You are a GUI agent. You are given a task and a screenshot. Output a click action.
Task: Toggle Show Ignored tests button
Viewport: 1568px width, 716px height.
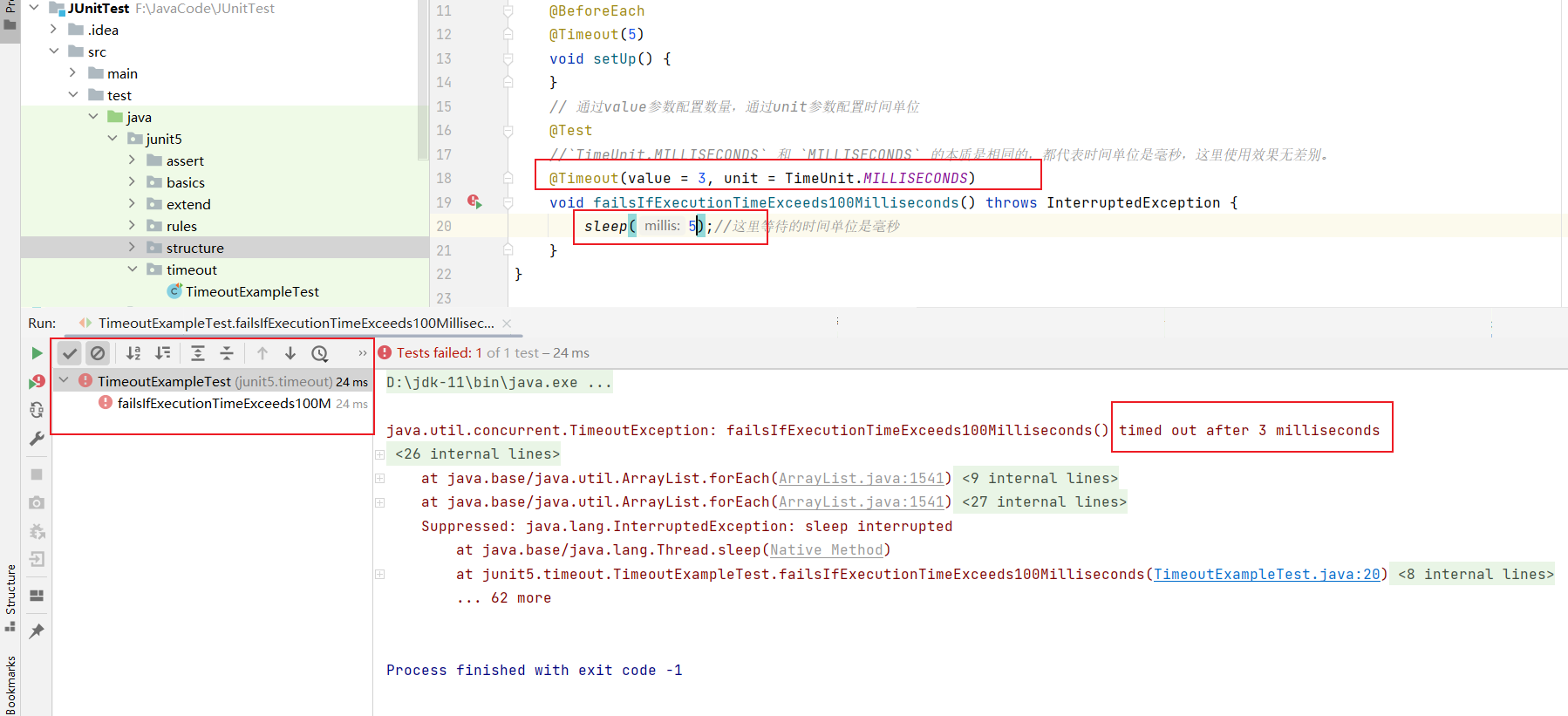pyautogui.click(x=98, y=353)
